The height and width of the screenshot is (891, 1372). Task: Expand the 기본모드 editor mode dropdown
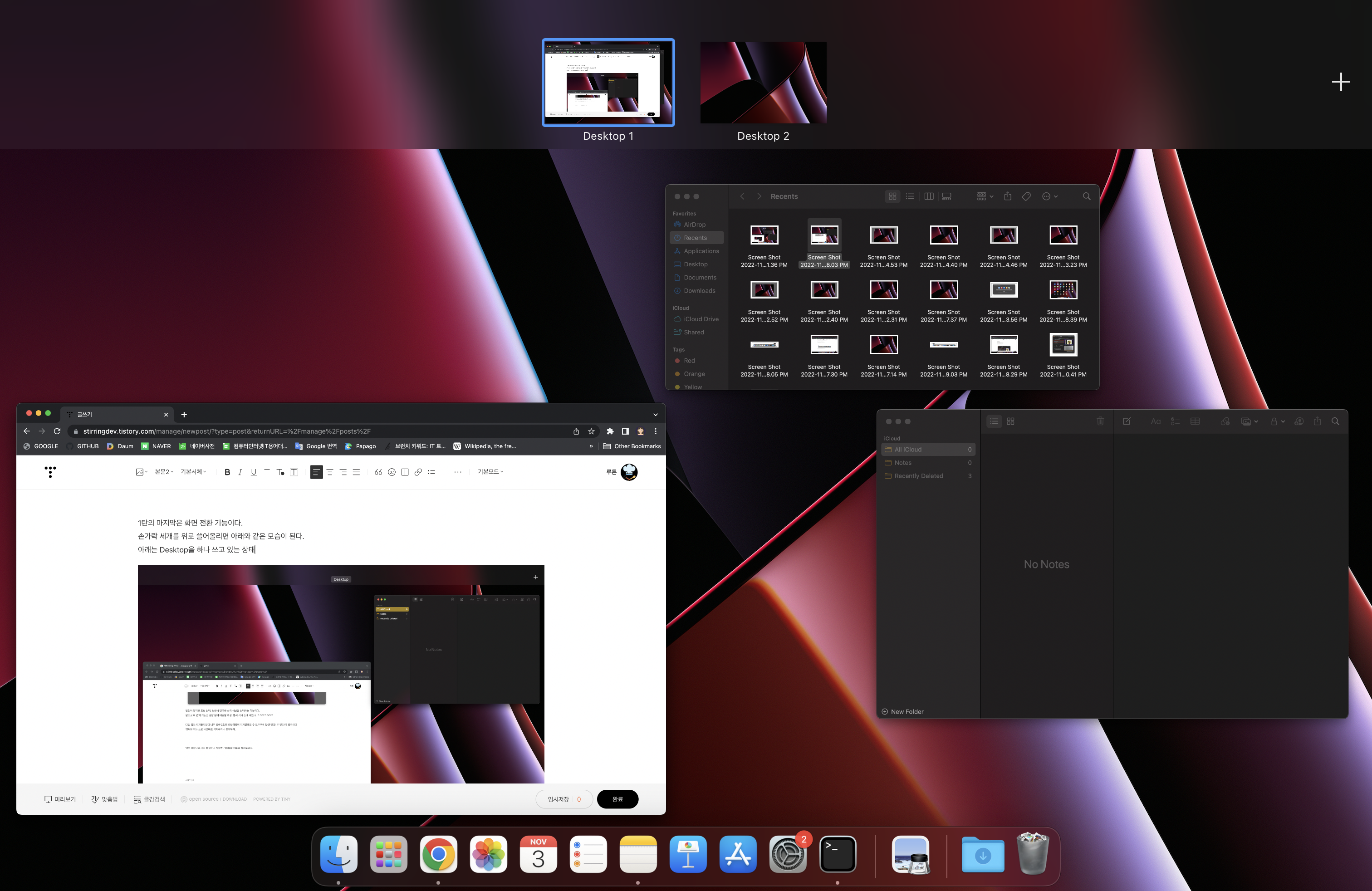[x=490, y=472]
